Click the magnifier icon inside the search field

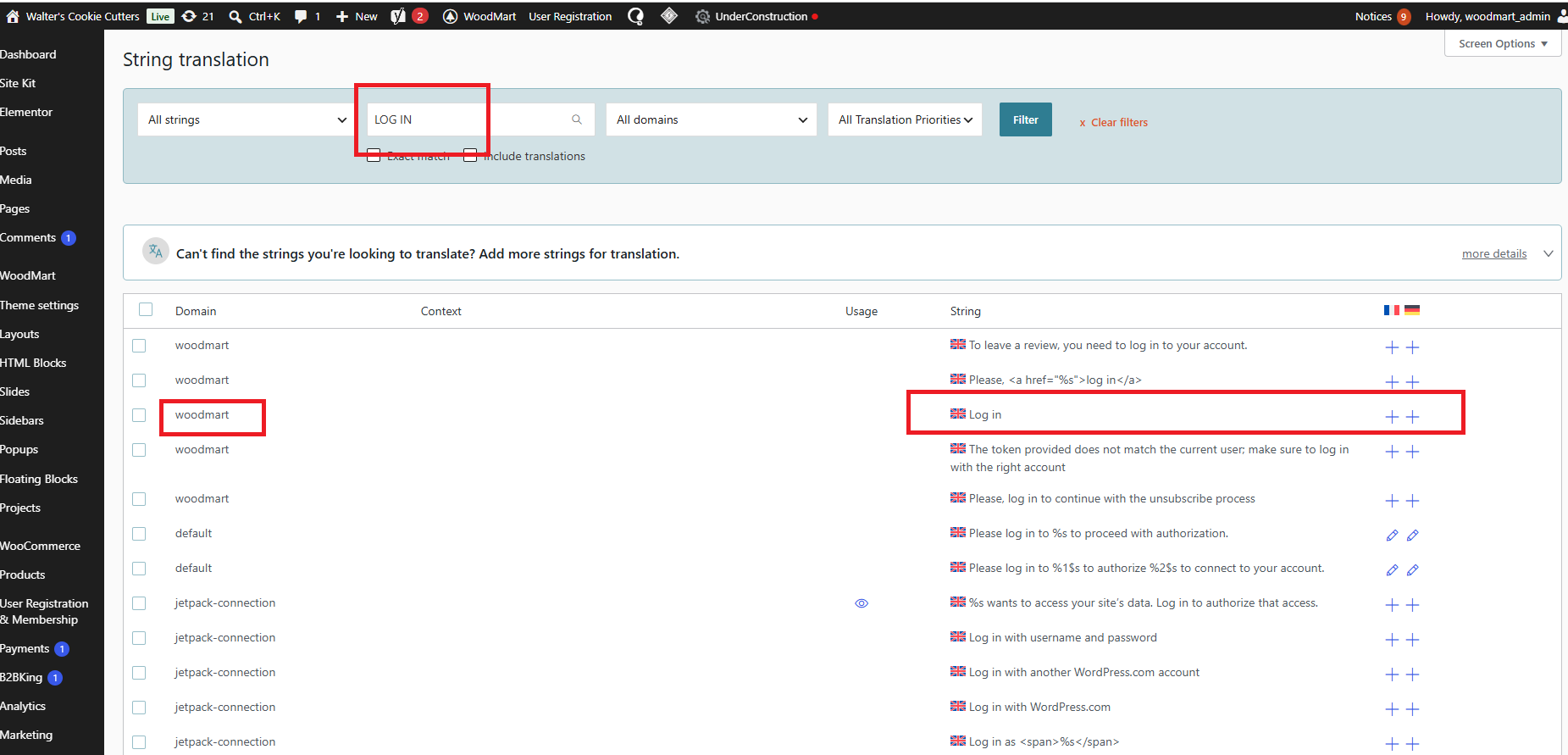577,119
